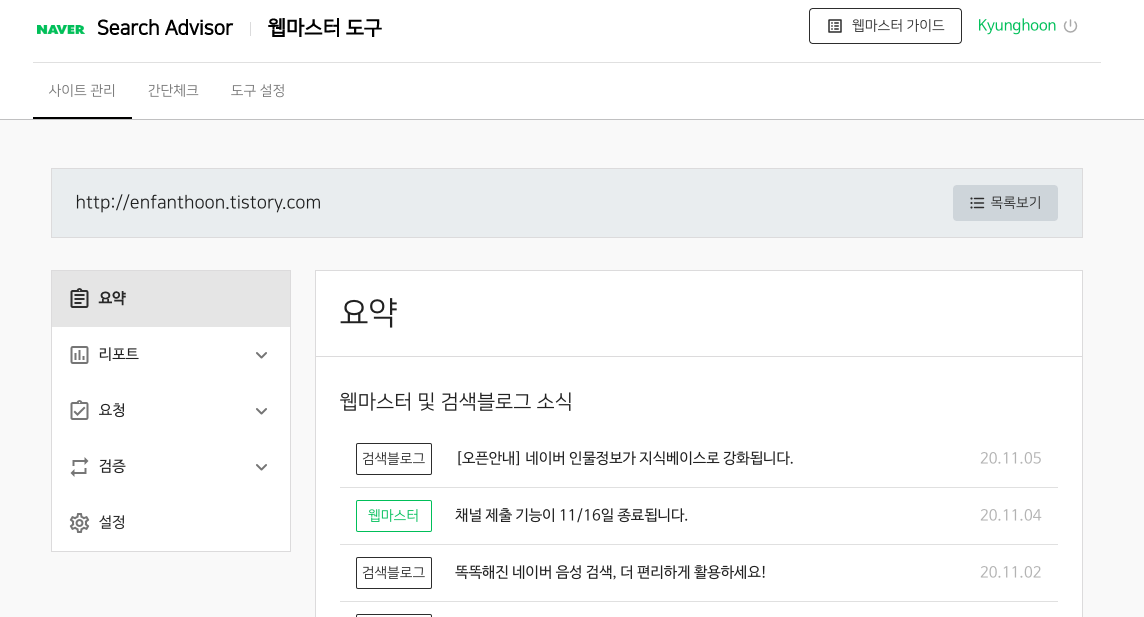This screenshot has height=617, width=1144.
Task: Click the date 20.11.02
Action: pyautogui.click(x=1010, y=572)
